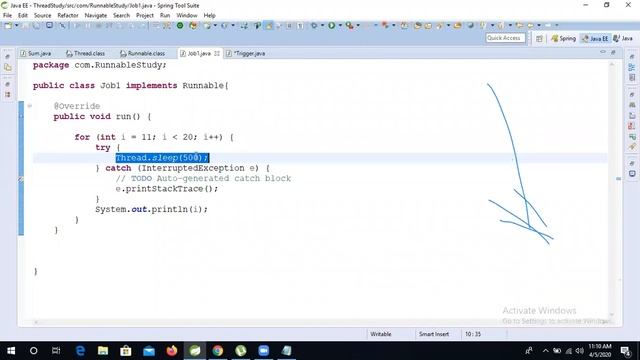The width and height of the screenshot is (640, 360).
Task: Click the Writable status bar entry
Action: pyautogui.click(x=380, y=334)
